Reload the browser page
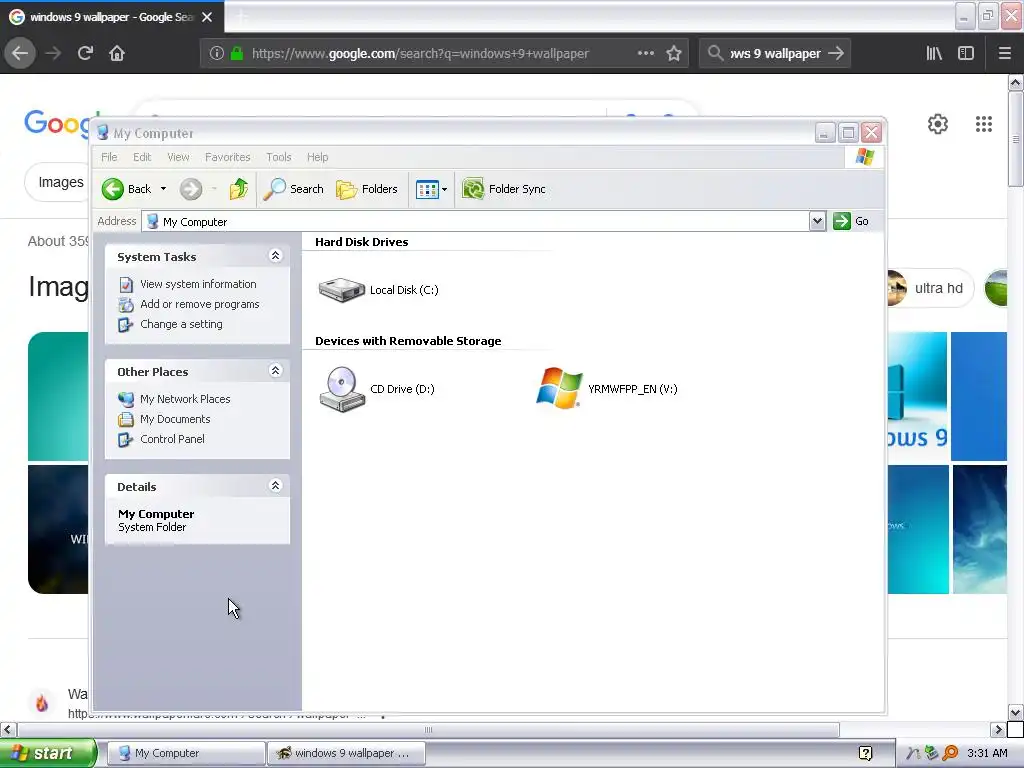1024x768 pixels. pyautogui.click(x=85, y=53)
